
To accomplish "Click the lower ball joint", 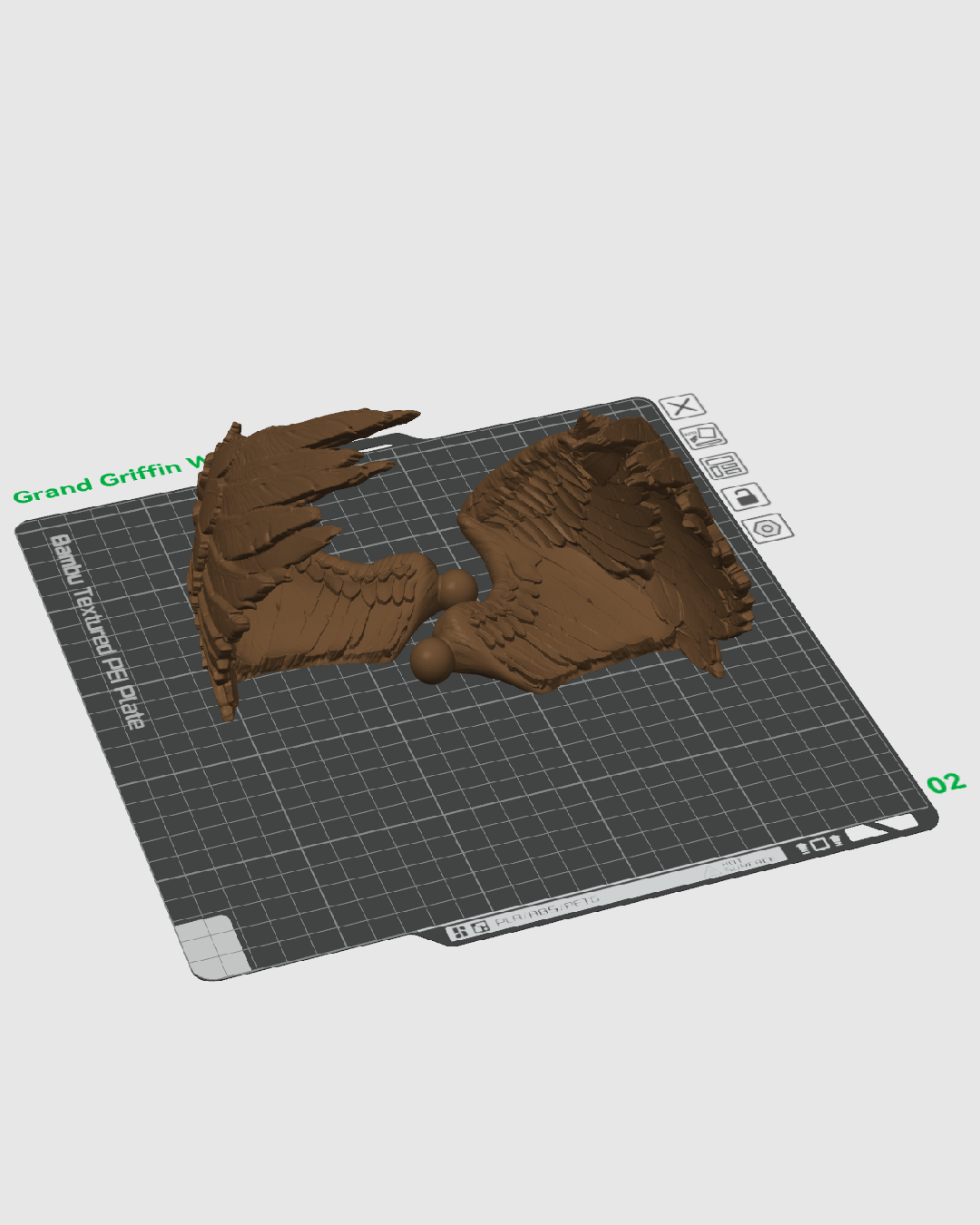I will [x=432, y=659].
